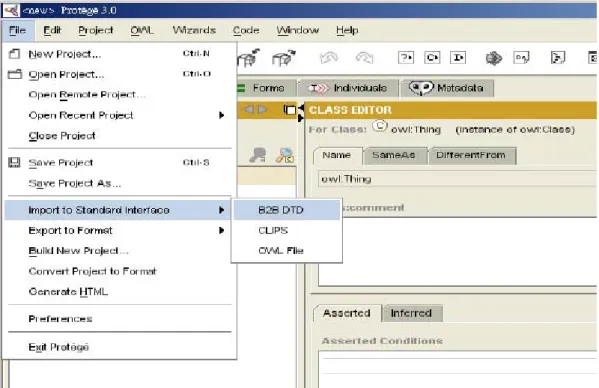
Task: Click the Asserted Conditions list area
Action: pos(457,370)
